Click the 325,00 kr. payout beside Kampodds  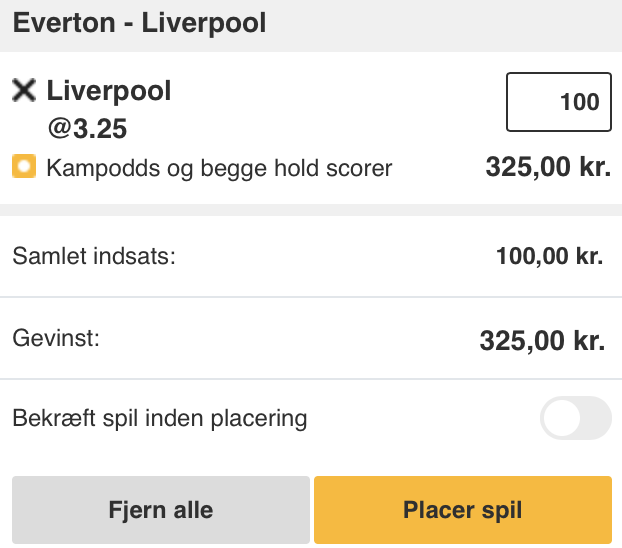click(x=548, y=167)
